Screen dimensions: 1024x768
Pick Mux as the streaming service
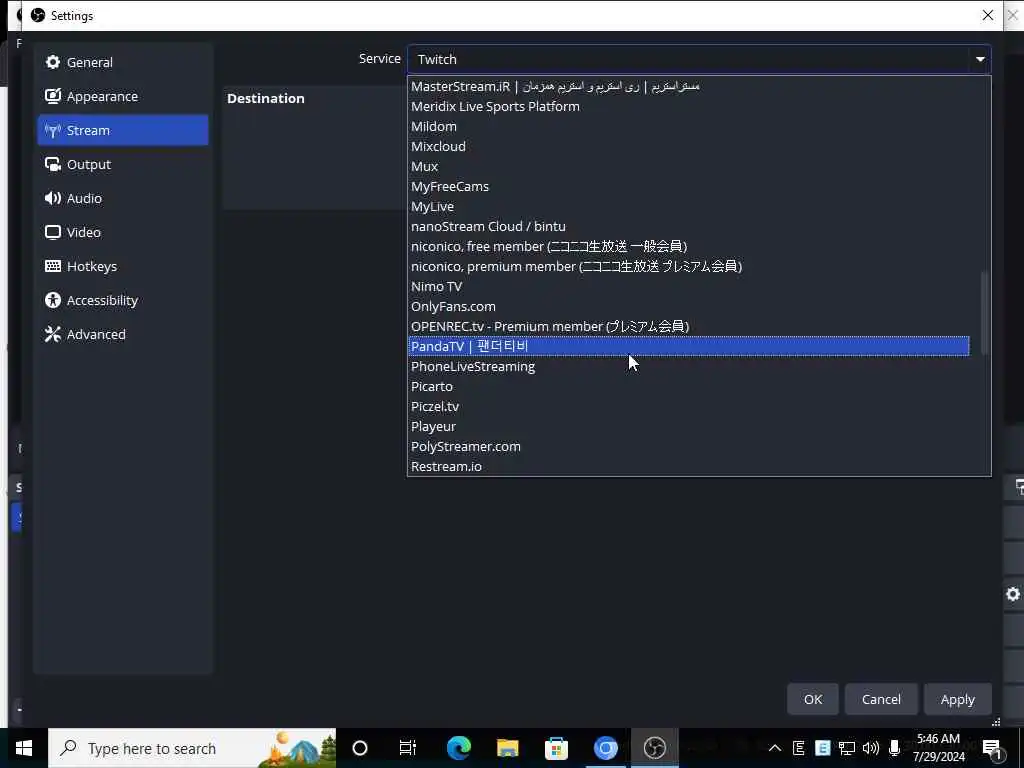[689, 167]
